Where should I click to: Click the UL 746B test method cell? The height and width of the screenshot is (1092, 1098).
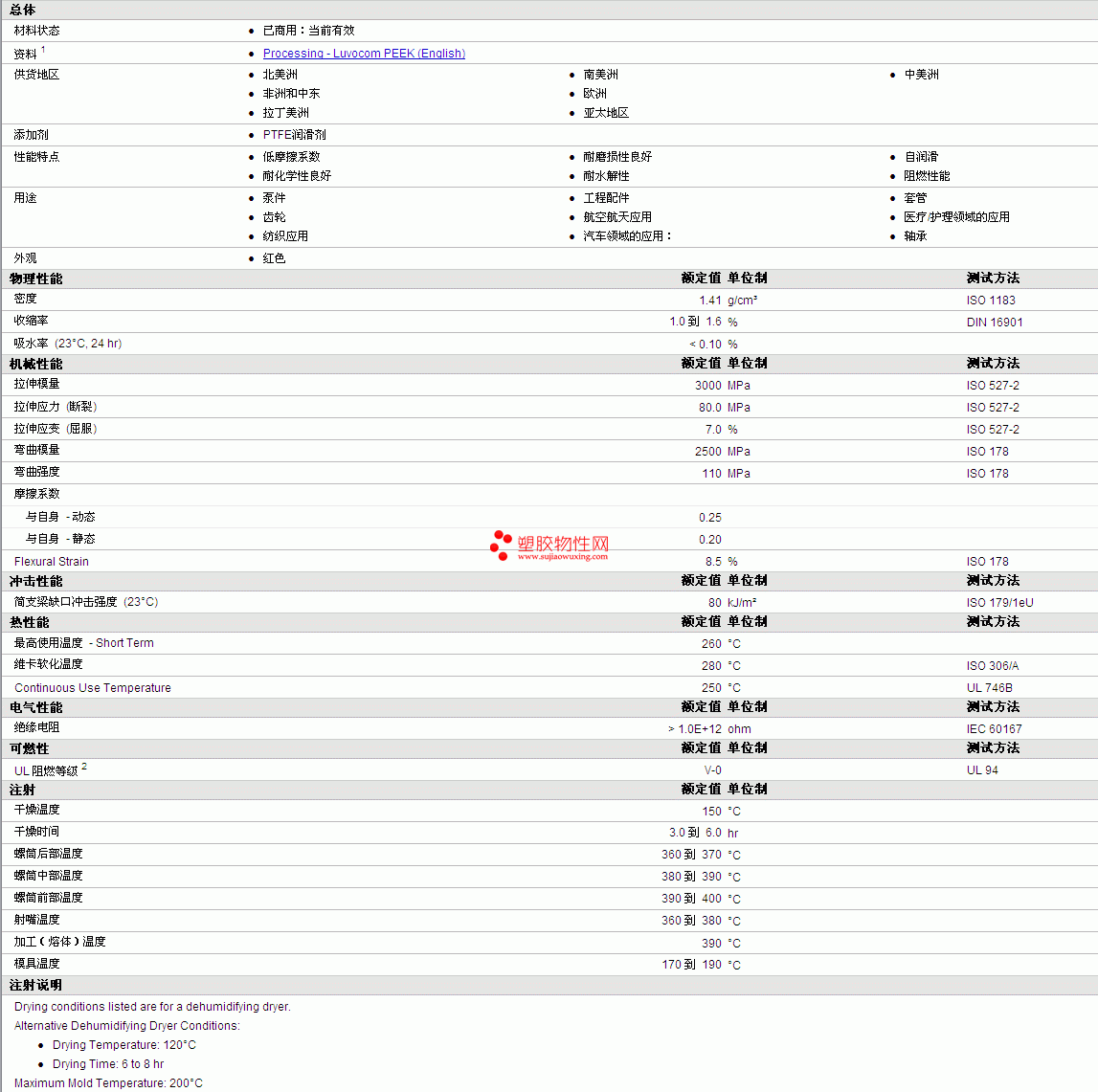click(990, 688)
